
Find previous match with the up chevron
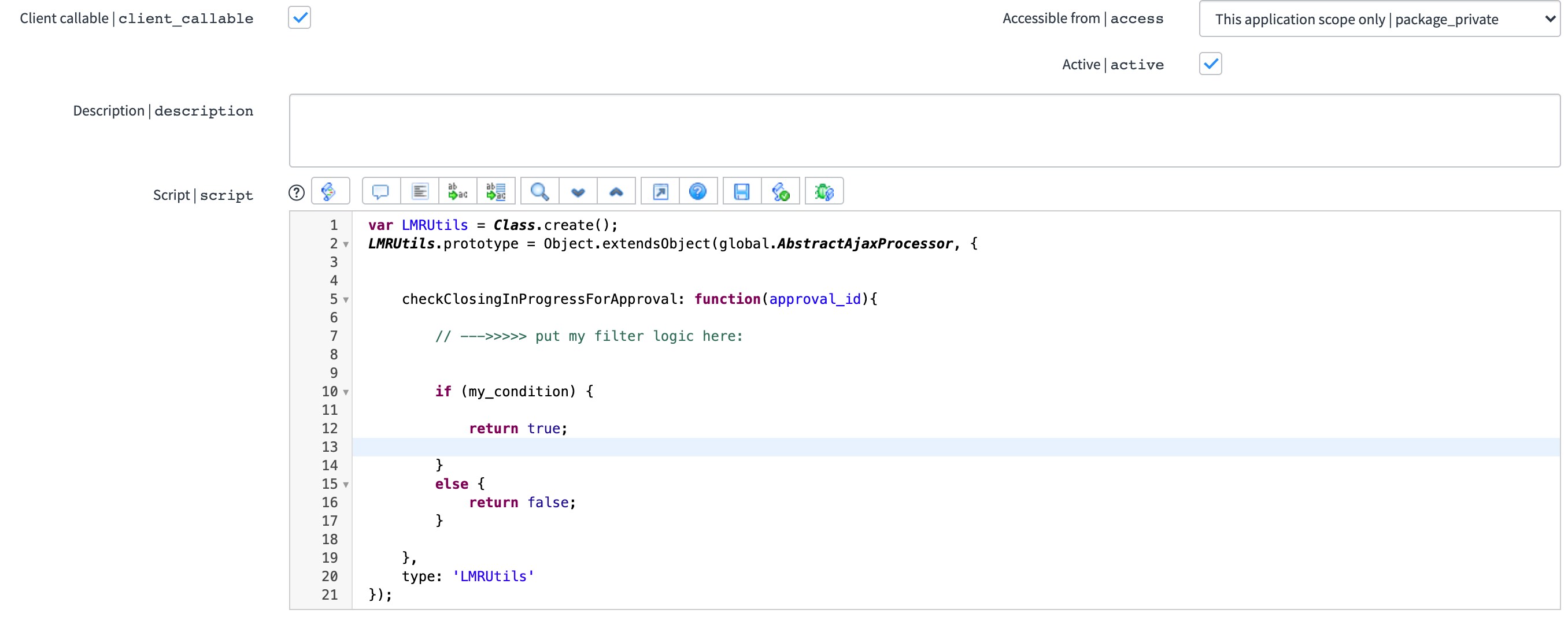coord(616,191)
